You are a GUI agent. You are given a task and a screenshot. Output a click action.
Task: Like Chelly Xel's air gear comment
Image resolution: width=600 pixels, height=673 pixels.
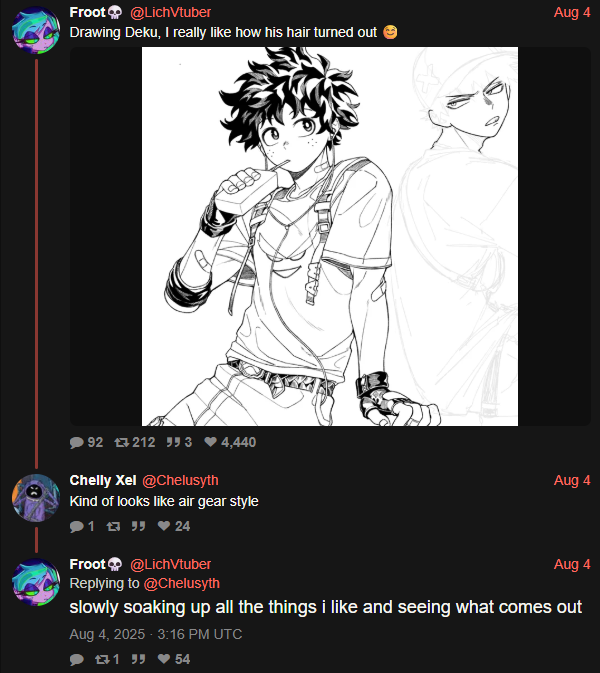tap(173, 526)
